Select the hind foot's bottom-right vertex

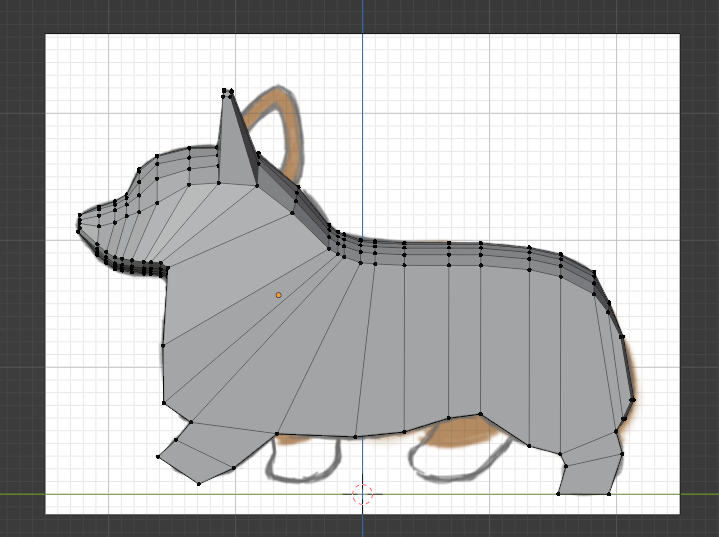[611, 494]
